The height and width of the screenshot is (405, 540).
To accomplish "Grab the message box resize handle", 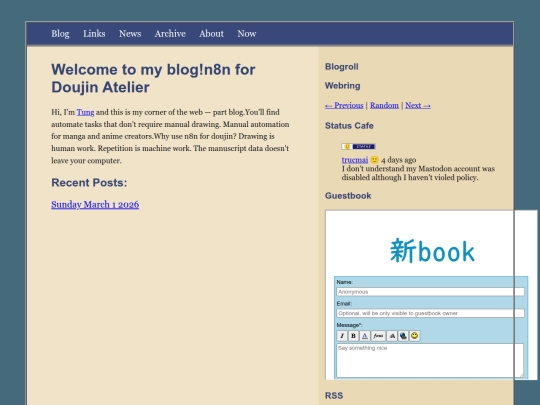I will [521, 375].
